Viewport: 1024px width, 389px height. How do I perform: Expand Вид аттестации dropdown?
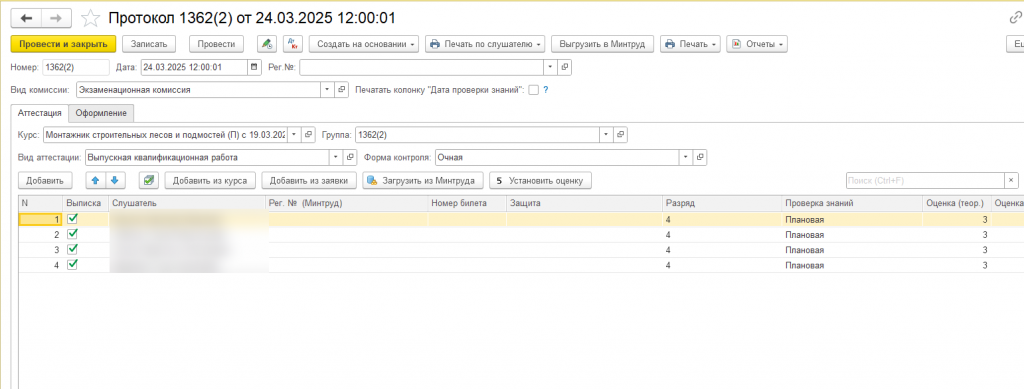point(336,157)
